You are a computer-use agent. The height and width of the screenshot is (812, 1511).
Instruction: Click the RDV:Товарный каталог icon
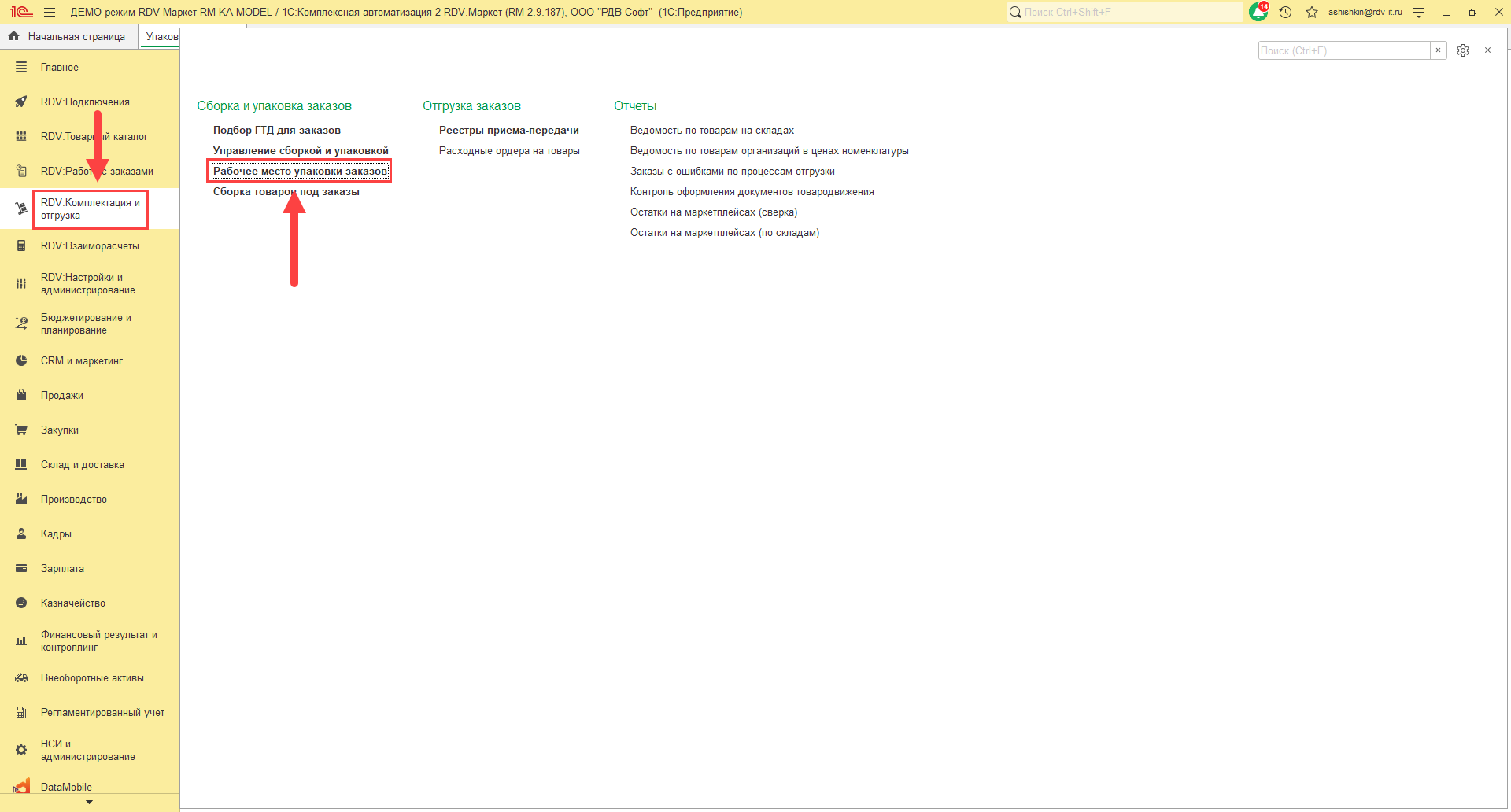(x=21, y=136)
